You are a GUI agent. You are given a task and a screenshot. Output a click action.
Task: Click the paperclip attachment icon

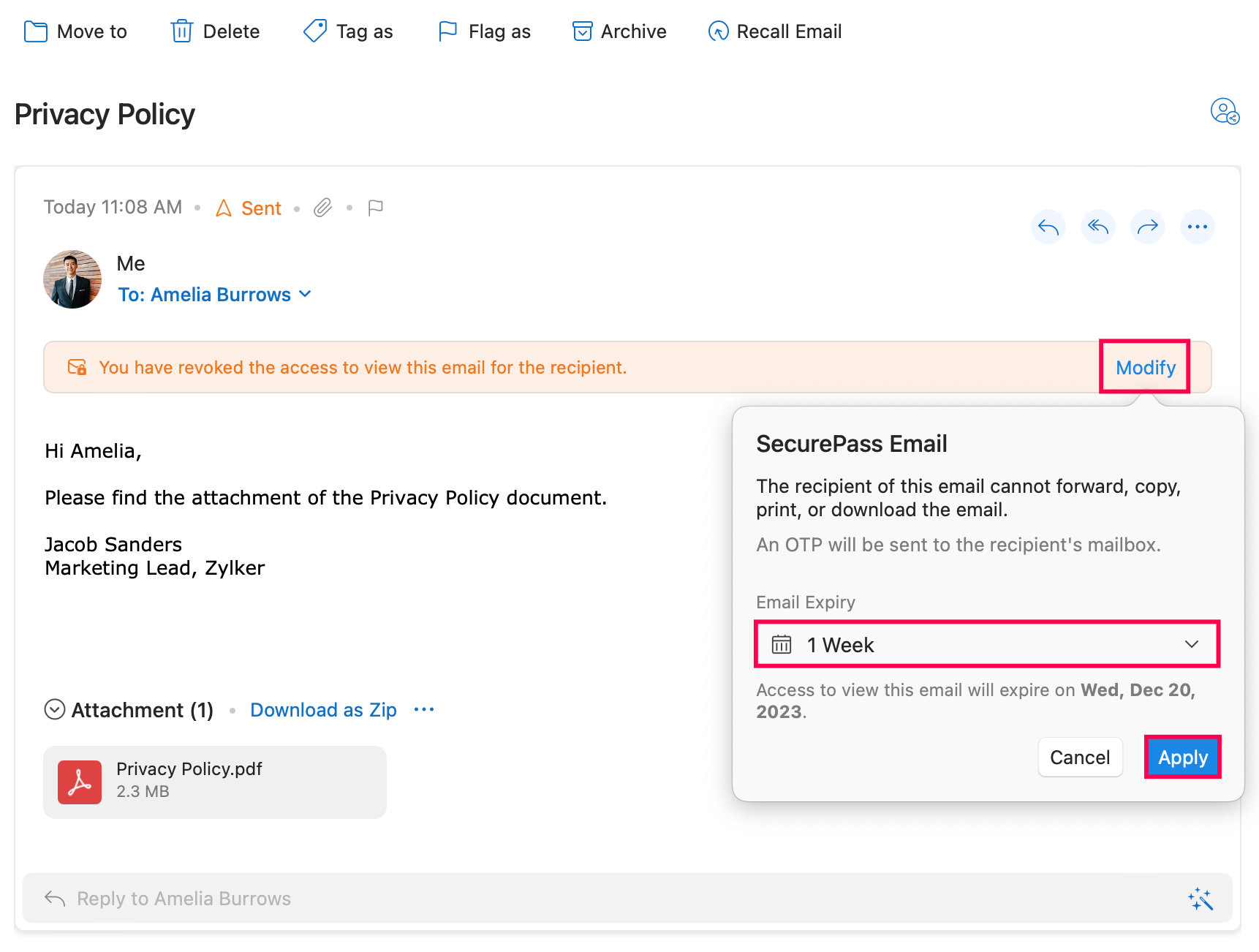click(322, 208)
